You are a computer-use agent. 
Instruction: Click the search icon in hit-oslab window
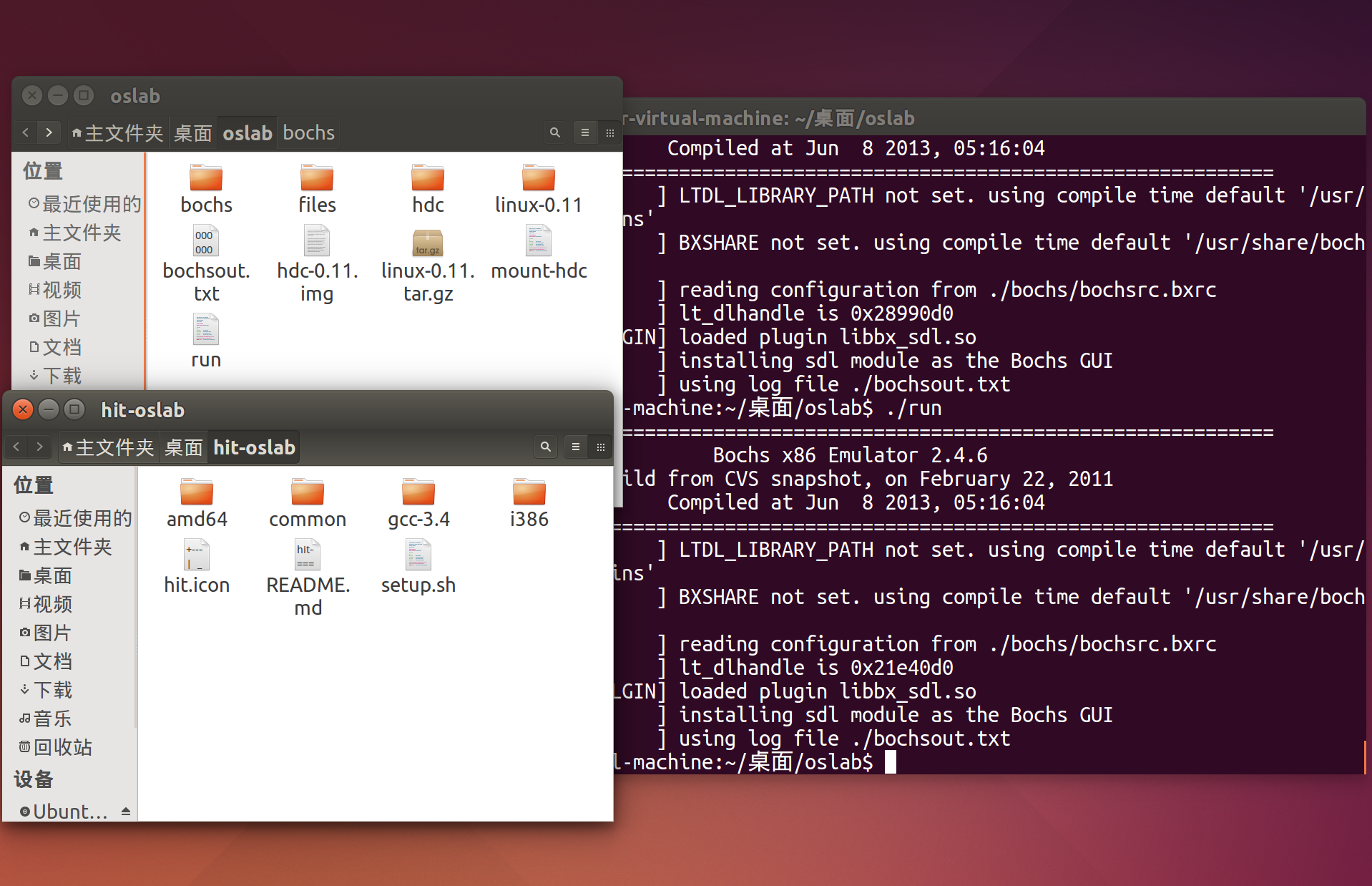pos(545,447)
